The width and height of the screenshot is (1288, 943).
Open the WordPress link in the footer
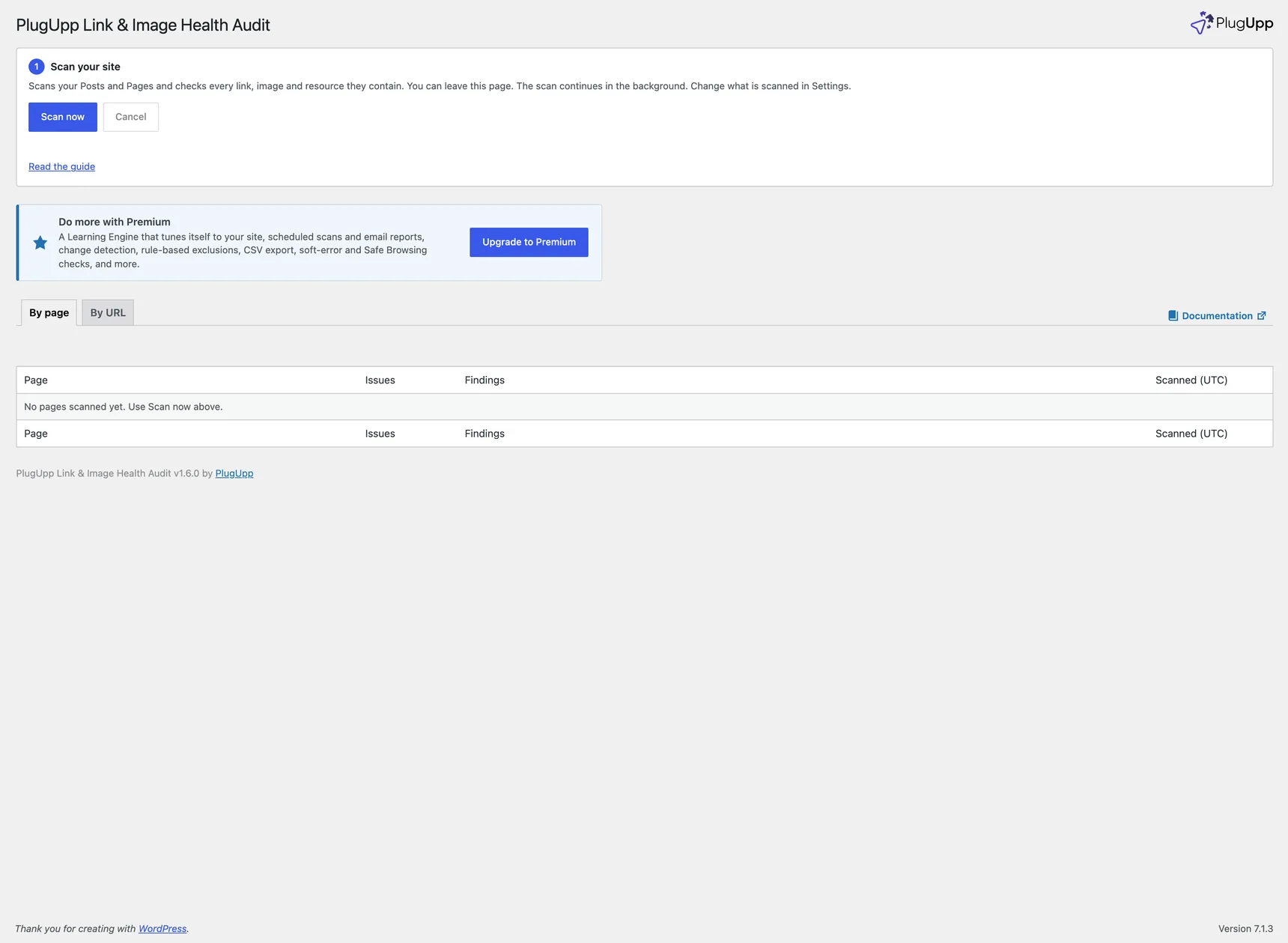[162, 929]
